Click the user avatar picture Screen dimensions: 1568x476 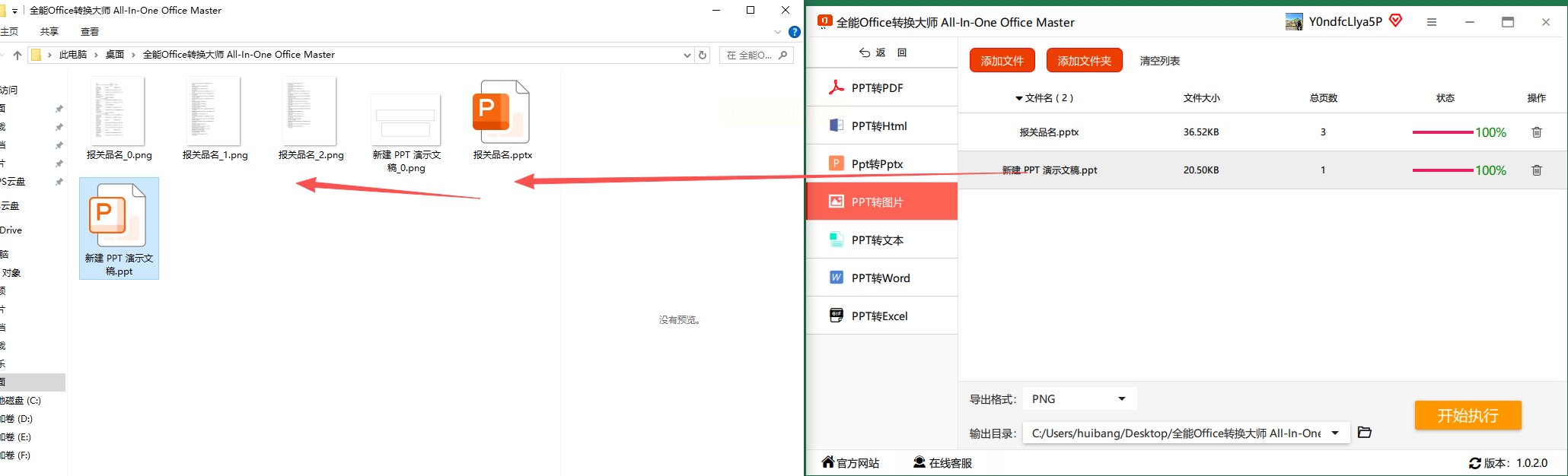click(x=1294, y=22)
